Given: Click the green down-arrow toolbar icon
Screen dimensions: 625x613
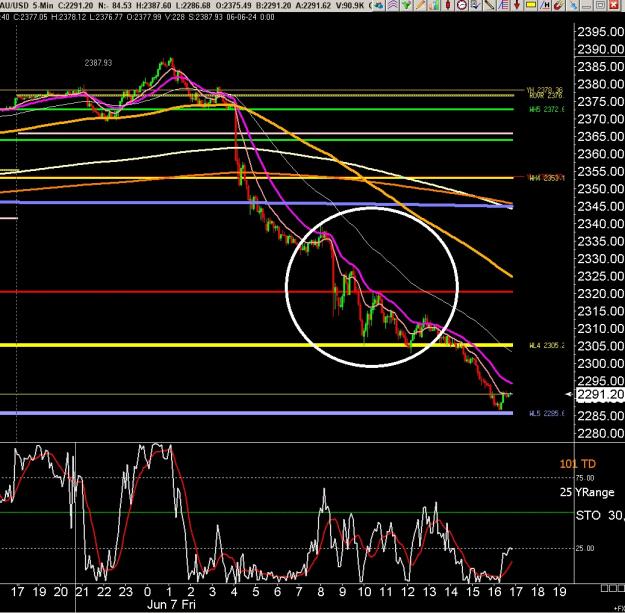Looking at the screenshot, I should coord(406,5).
